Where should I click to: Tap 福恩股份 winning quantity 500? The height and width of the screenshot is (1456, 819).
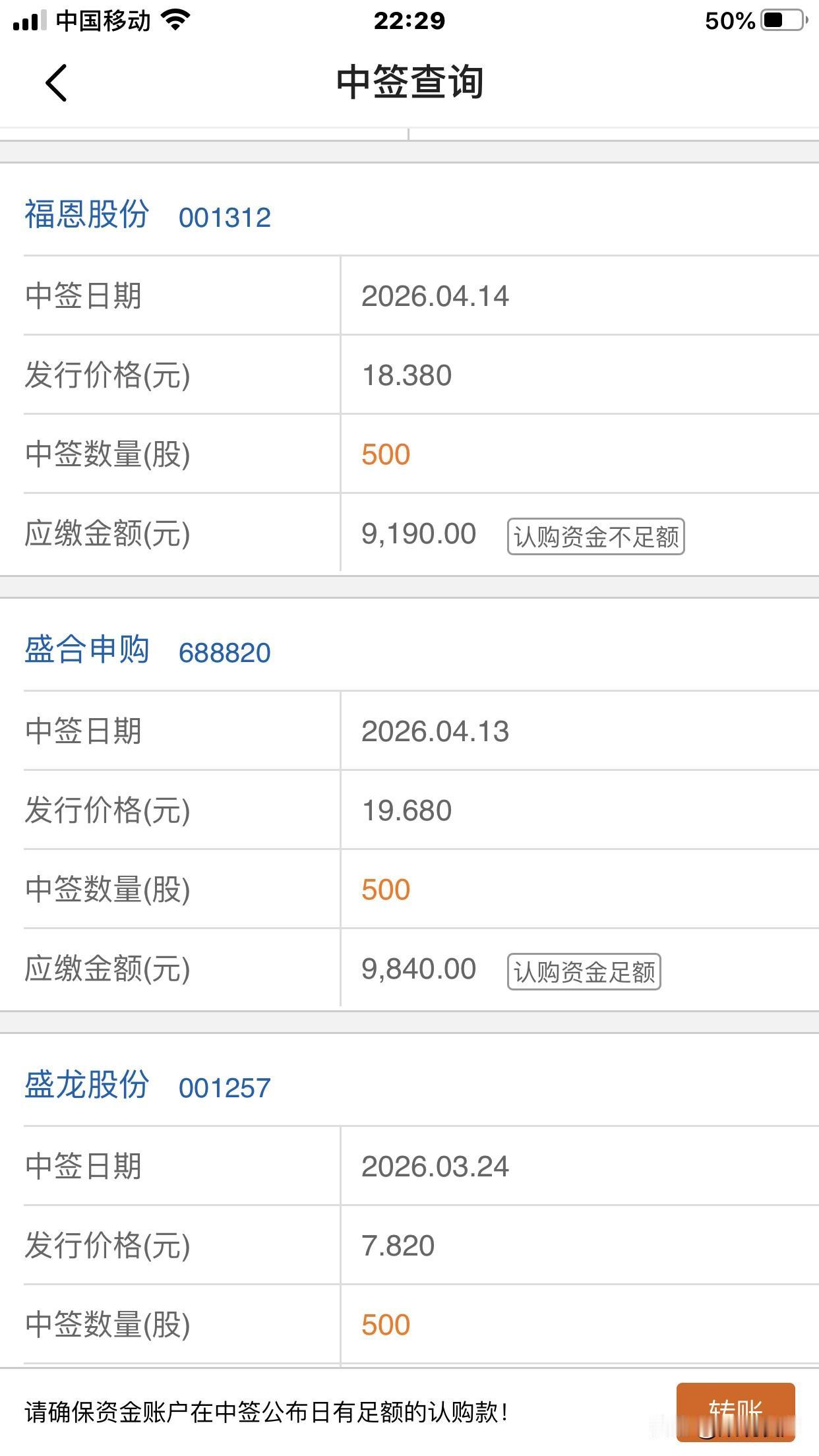[x=386, y=454]
